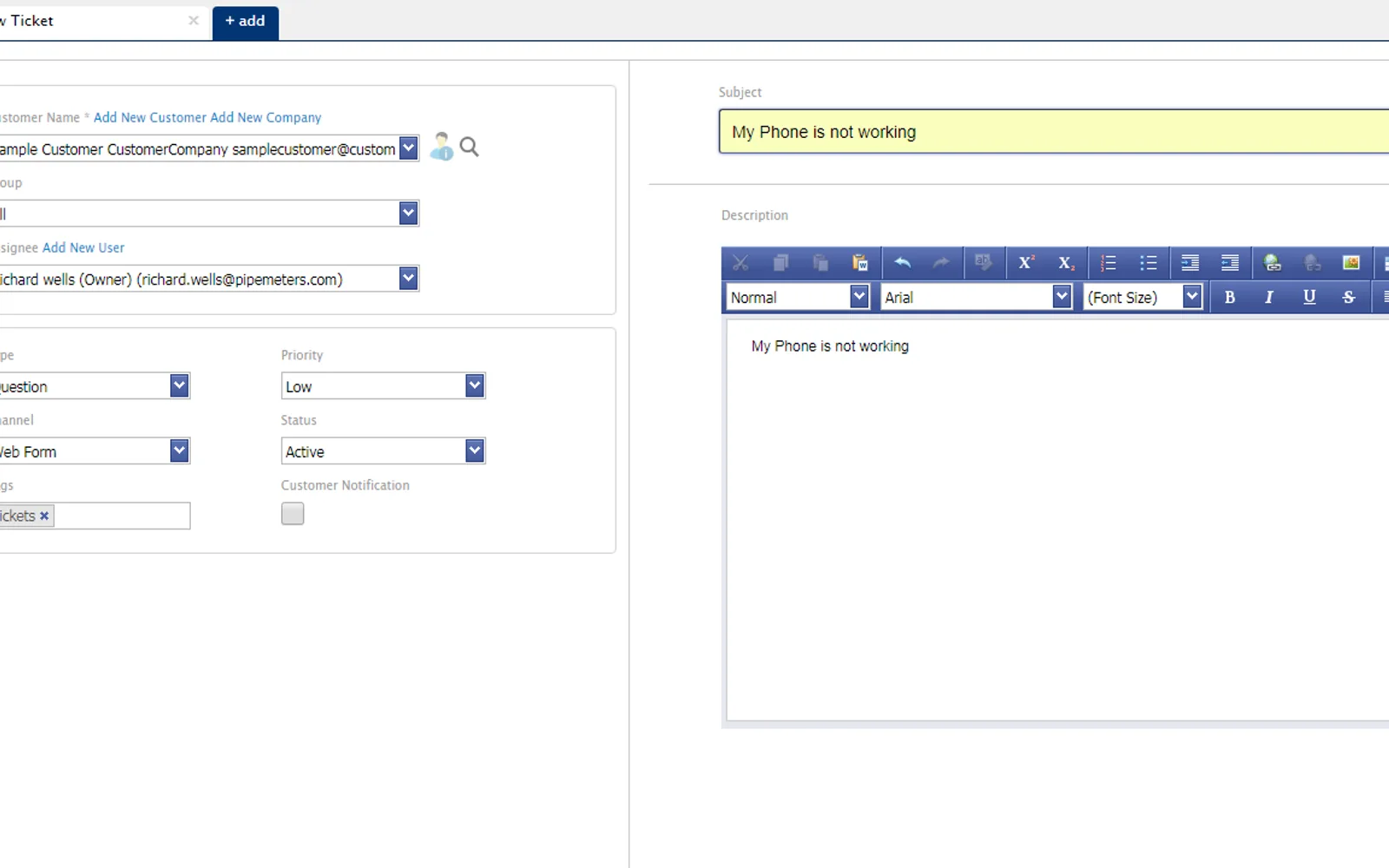The width and height of the screenshot is (1389, 868).
Task: Open the Status dropdown showing Active
Action: click(474, 450)
